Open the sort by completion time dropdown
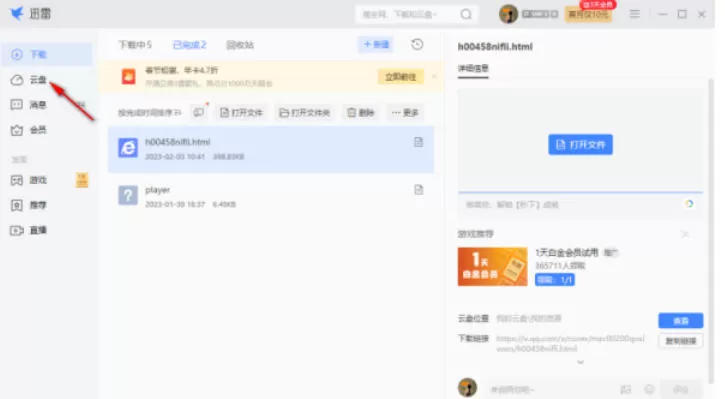Viewport: 725px width, 399px height. point(150,113)
